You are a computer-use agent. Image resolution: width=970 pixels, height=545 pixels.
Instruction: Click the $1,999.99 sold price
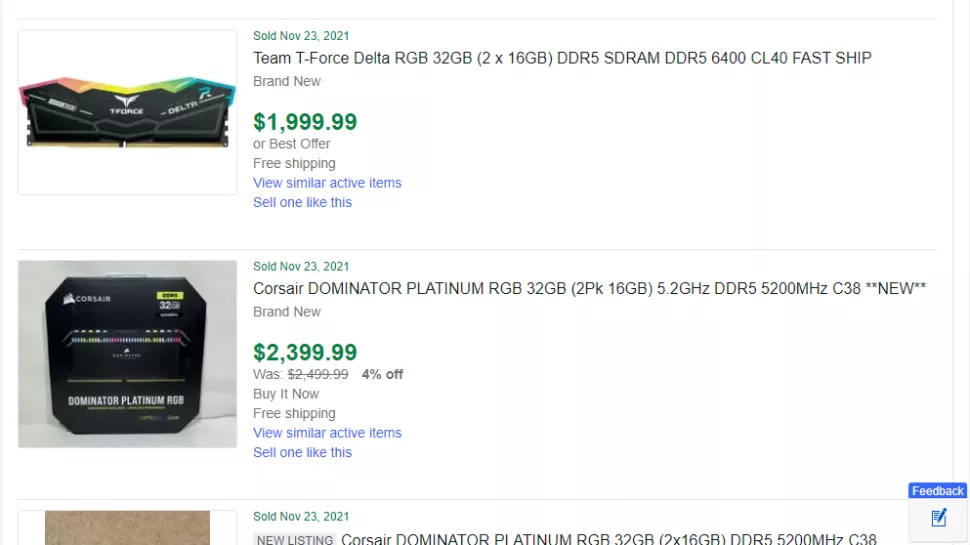(x=305, y=122)
